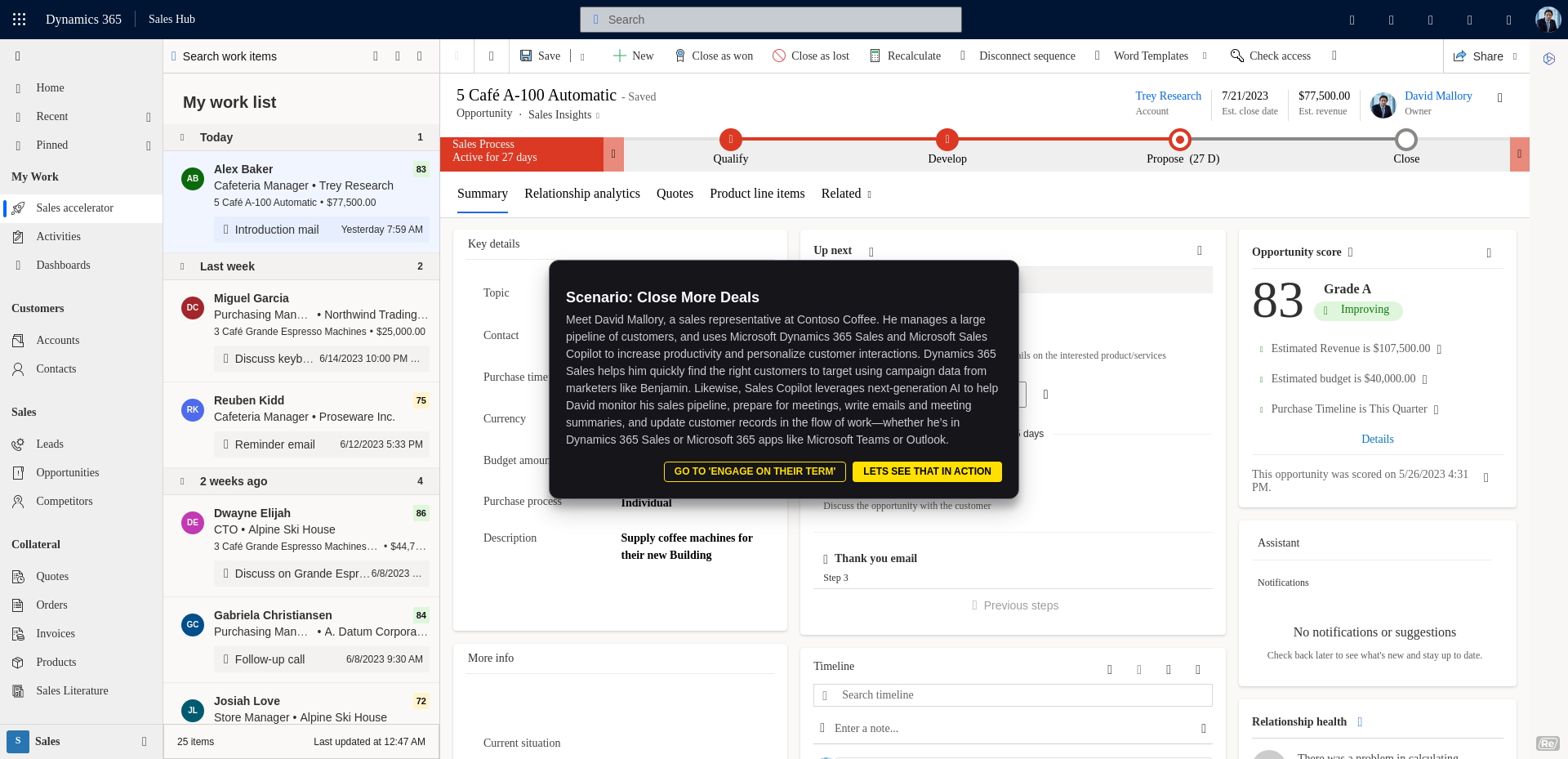Open the Share dropdown menu
Image resolution: width=1568 pixels, height=759 pixels.
click(1515, 56)
